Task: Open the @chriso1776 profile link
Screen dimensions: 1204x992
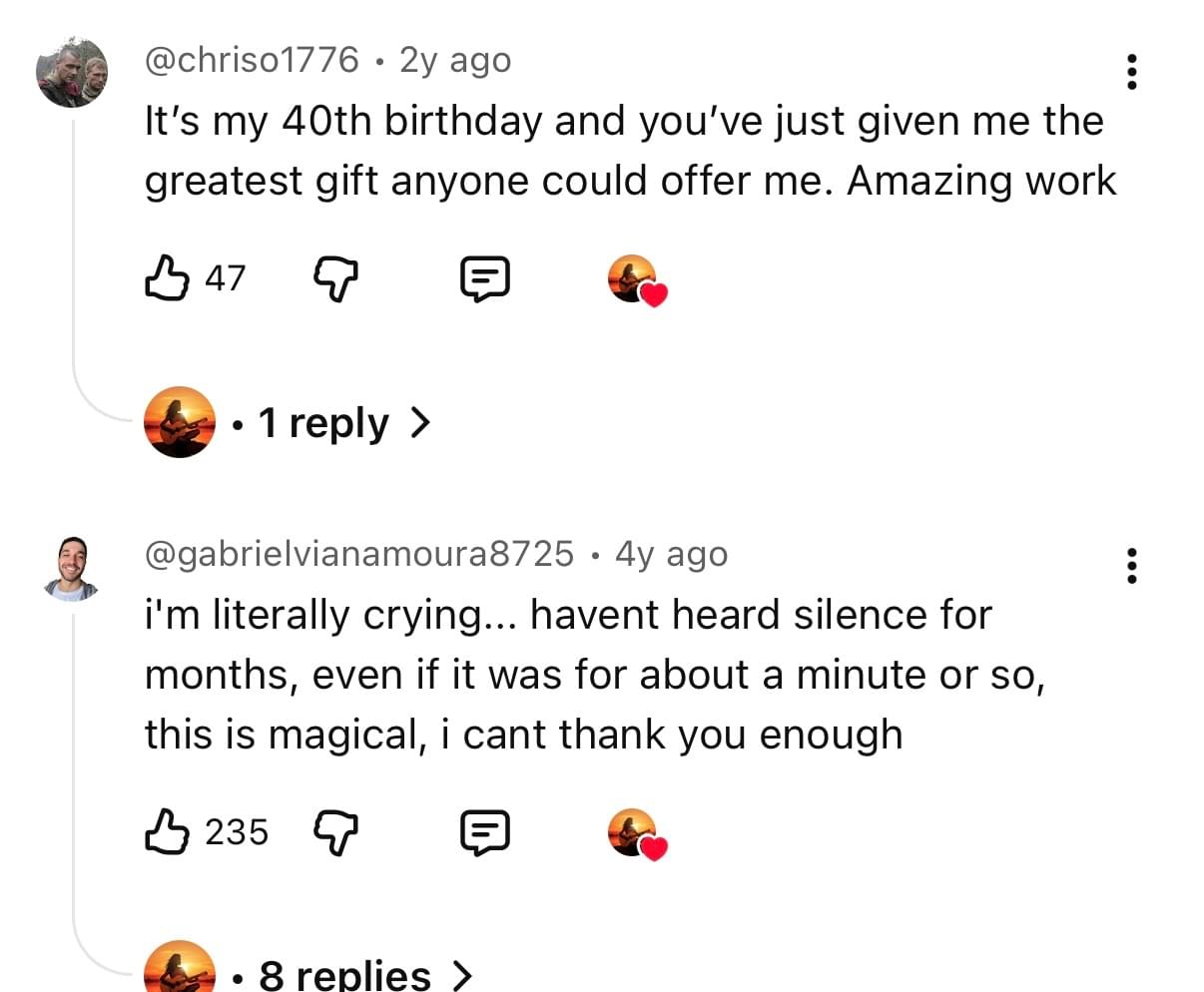Action: pyautogui.click(x=252, y=60)
